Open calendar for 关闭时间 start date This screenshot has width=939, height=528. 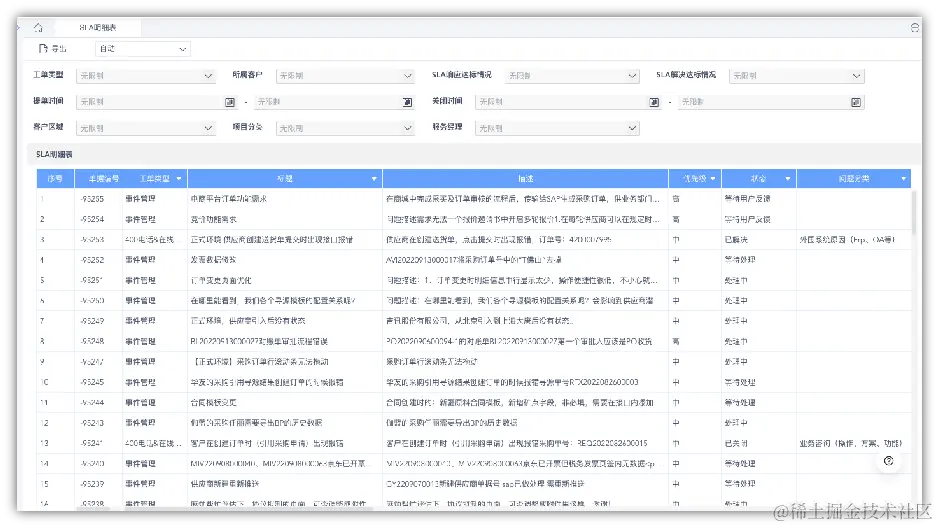click(654, 102)
